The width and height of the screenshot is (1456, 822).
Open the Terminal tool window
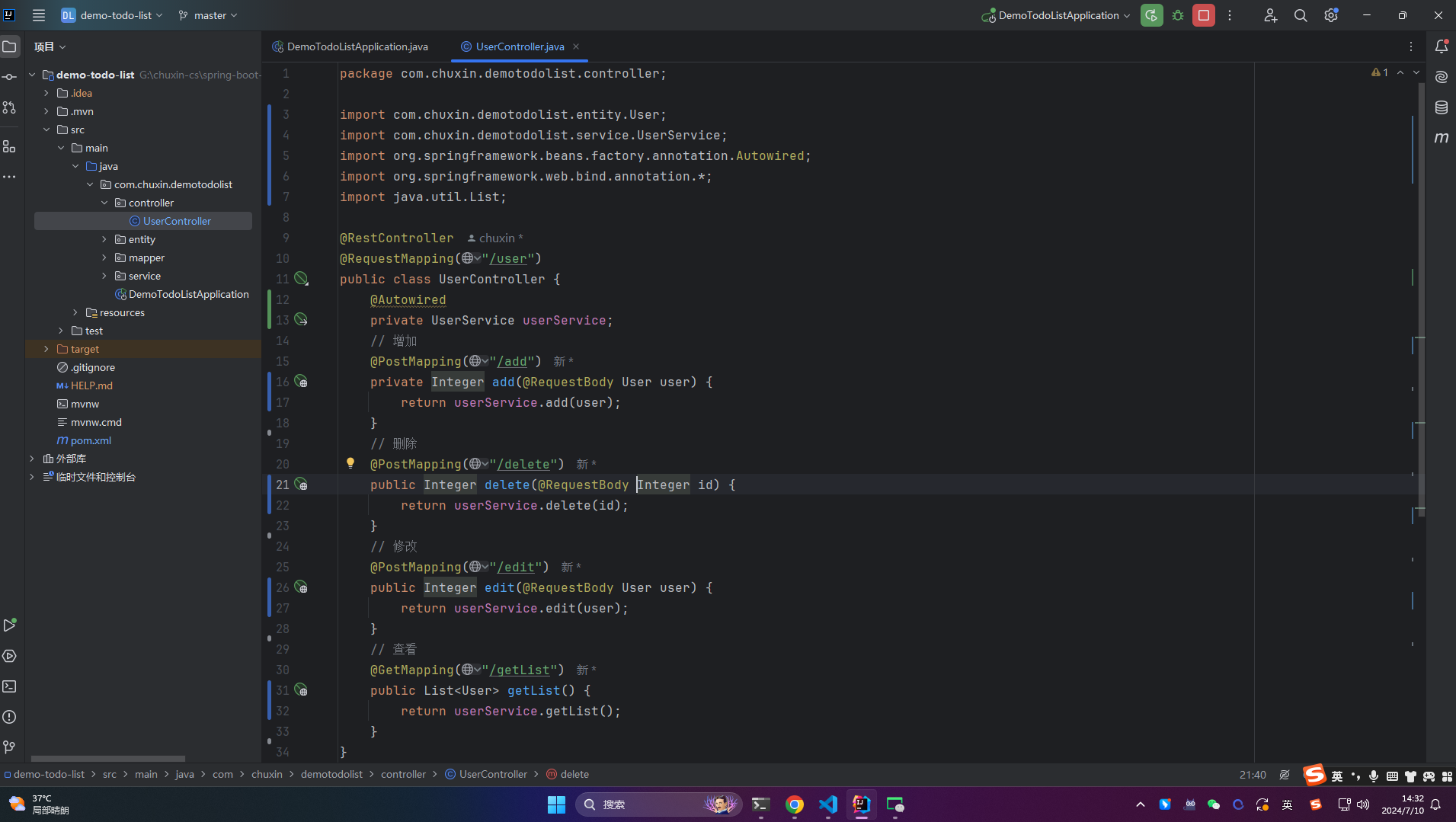[x=9, y=686]
